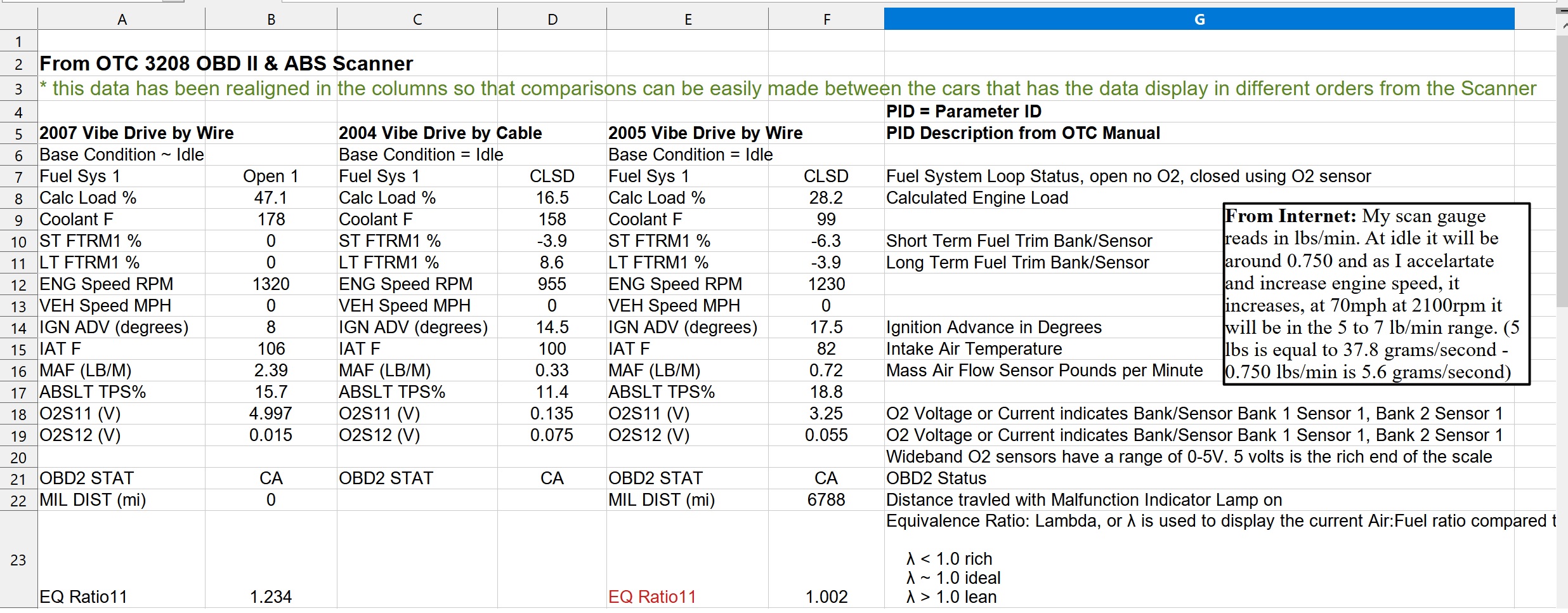Select row 2 header
This screenshot has width=1568, height=613.
tap(18, 64)
